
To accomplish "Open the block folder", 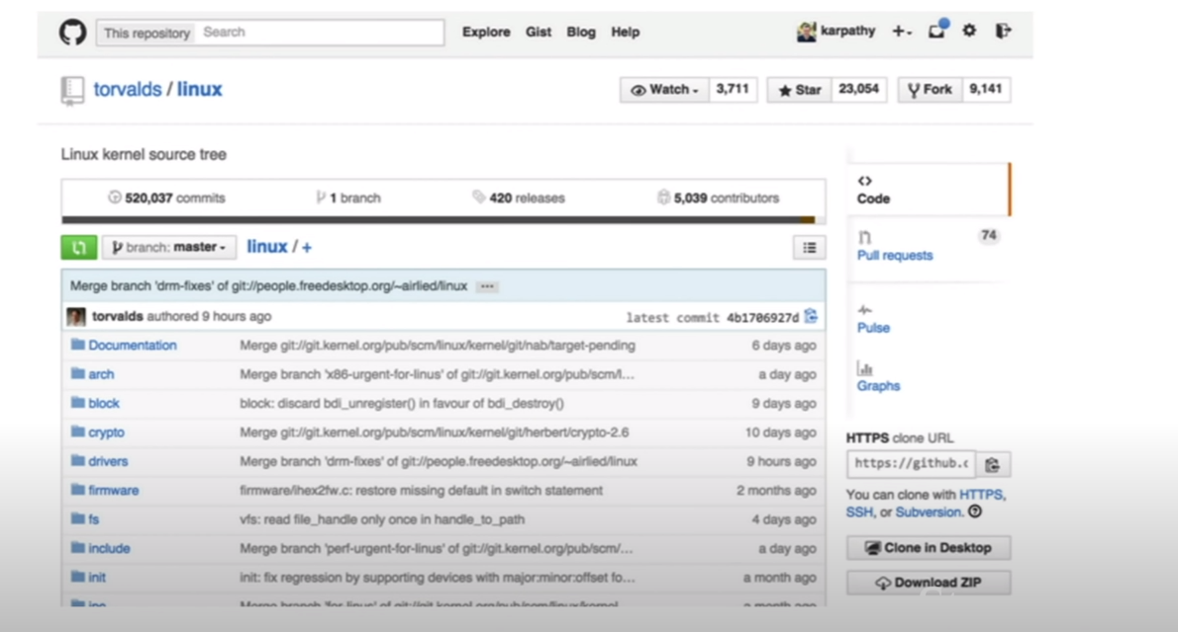I will (x=104, y=404).
